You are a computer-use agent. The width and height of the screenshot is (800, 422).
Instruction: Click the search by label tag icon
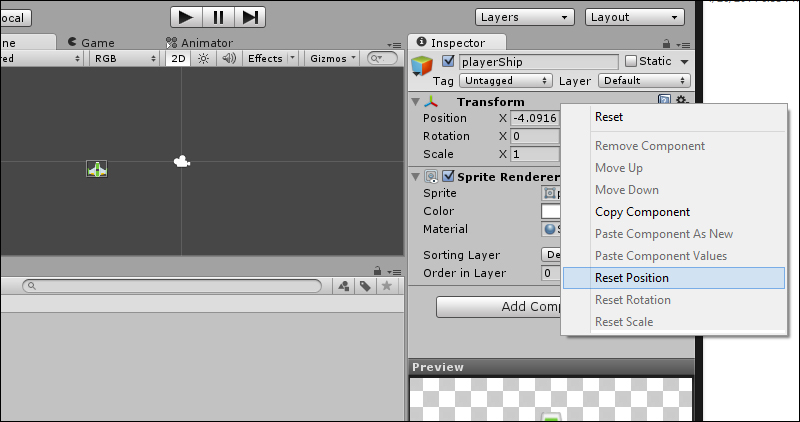pyautogui.click(x=365, y=286)
